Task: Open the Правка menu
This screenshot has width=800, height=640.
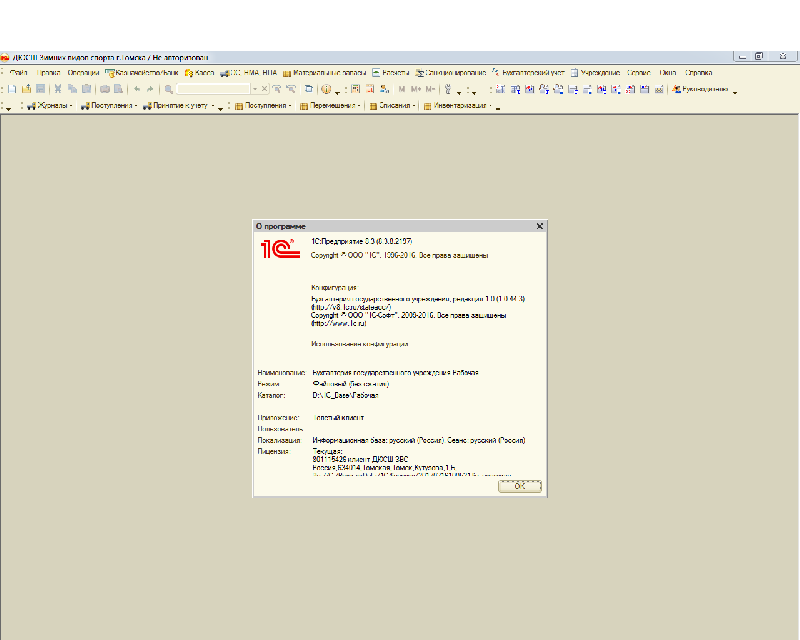Action: (x=48, y=72)
